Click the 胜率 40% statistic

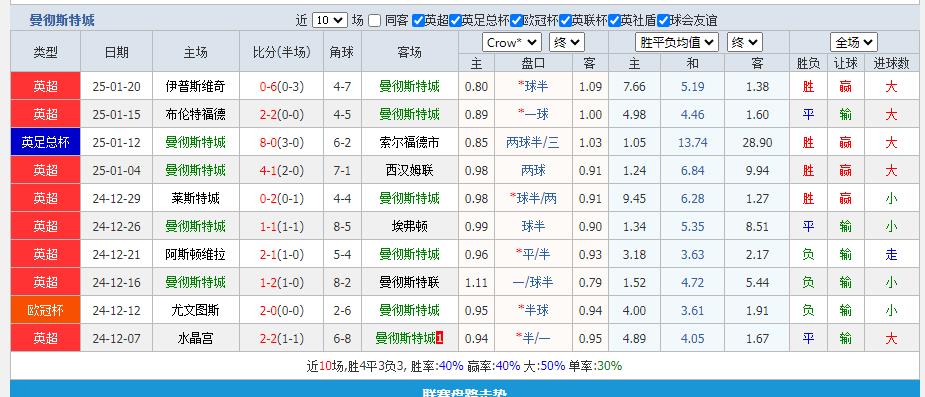(x=437, y=366)
